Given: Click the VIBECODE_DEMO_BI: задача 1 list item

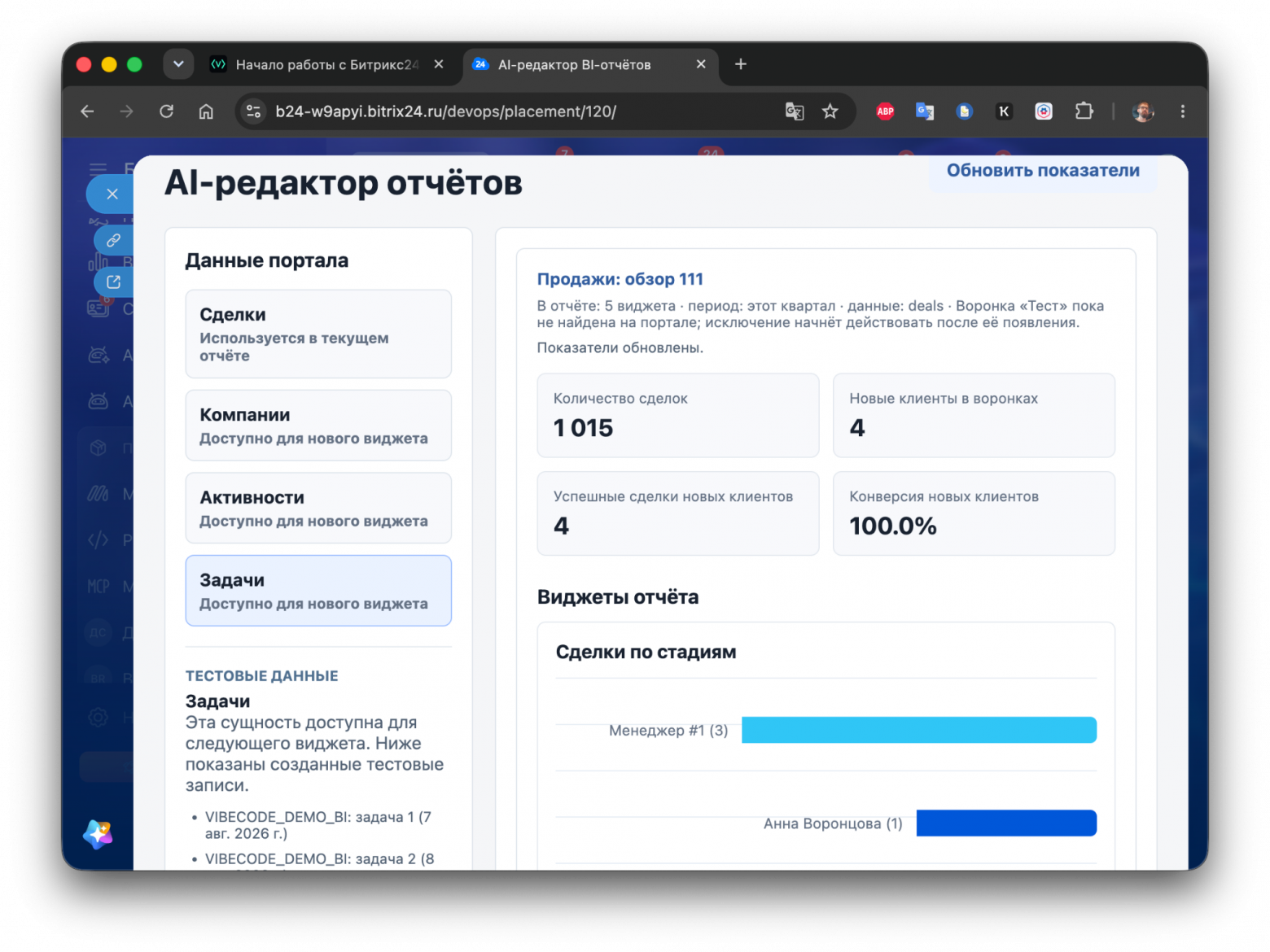Looking at the screenshot, I should [x=318, y=825].
